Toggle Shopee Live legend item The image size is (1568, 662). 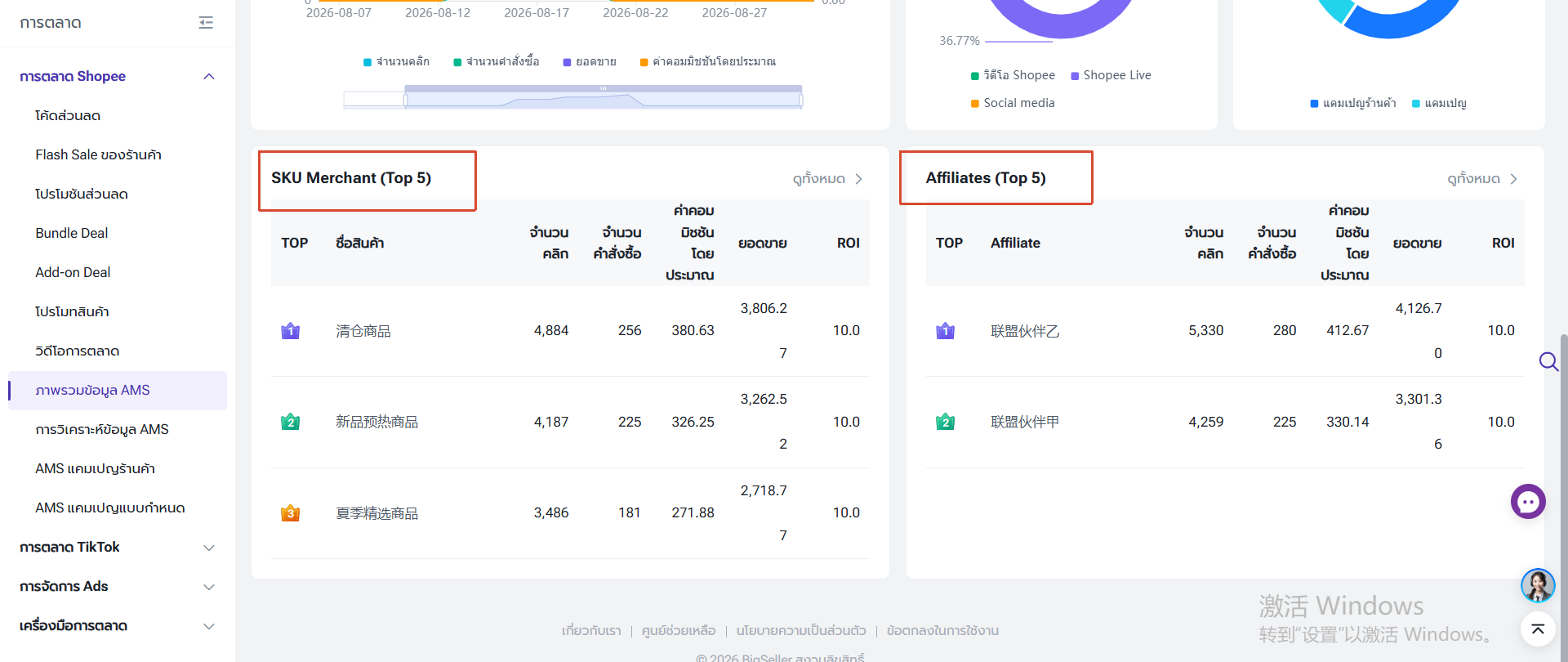1111,75
